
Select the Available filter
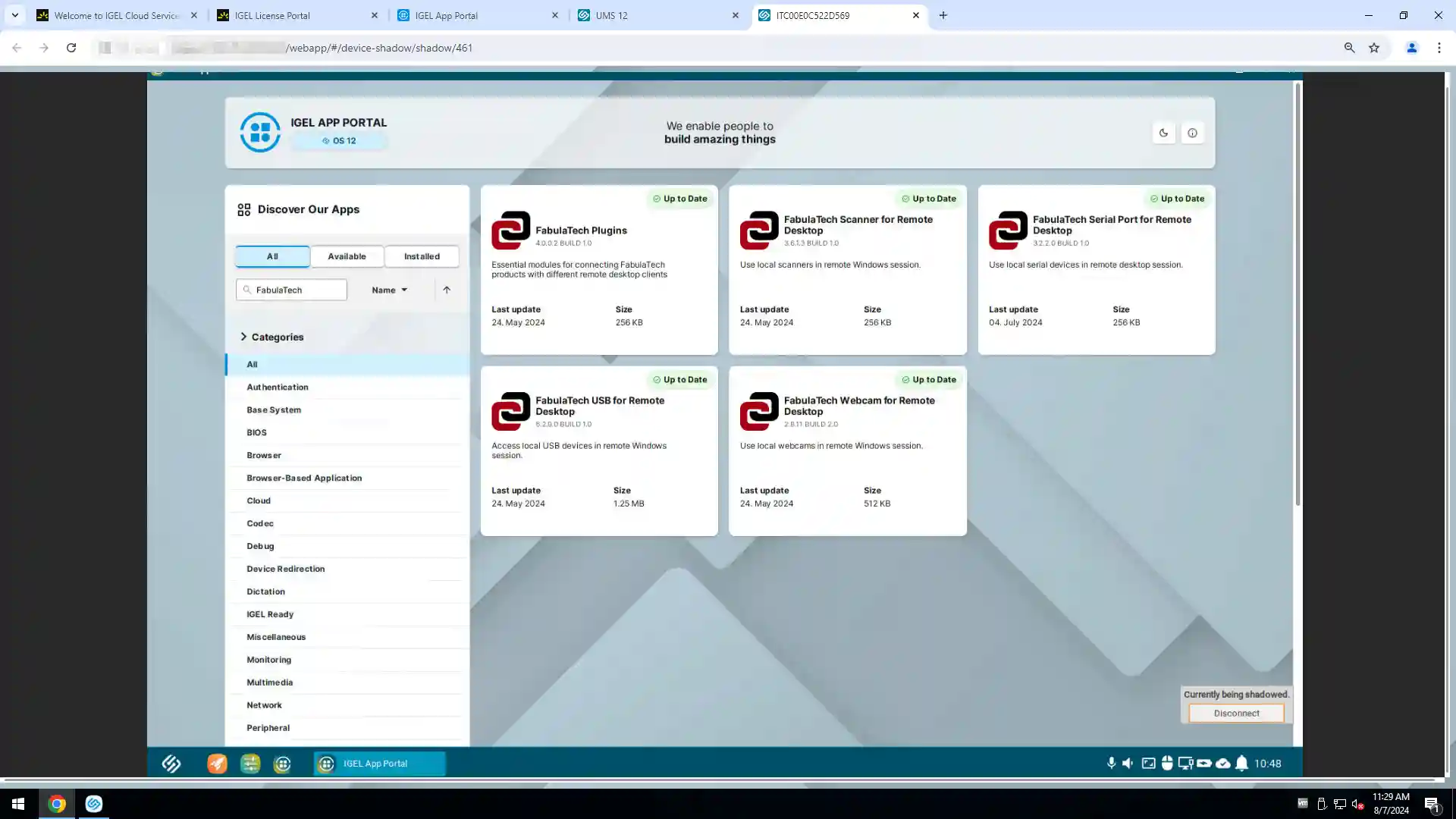pos(347,256)
